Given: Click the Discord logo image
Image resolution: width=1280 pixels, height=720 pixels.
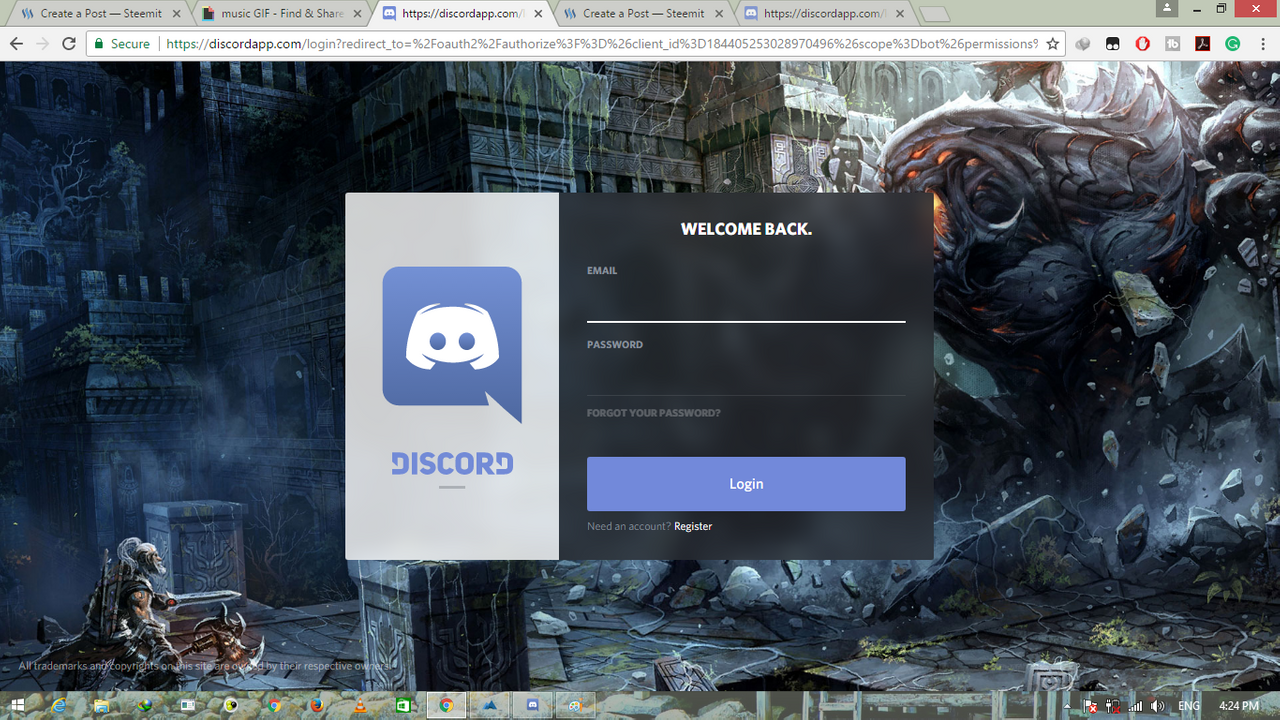Looking at the screenshot, I should coord(452,345).
